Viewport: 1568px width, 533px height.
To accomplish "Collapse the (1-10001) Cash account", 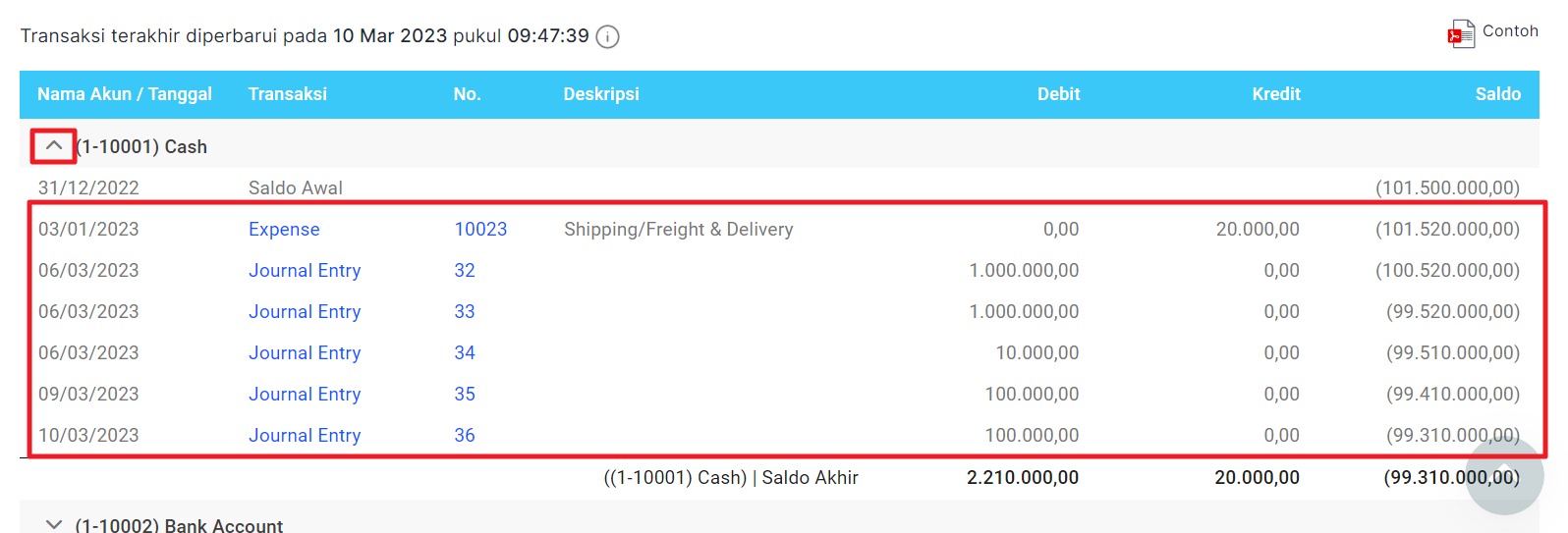I will 54,146.
